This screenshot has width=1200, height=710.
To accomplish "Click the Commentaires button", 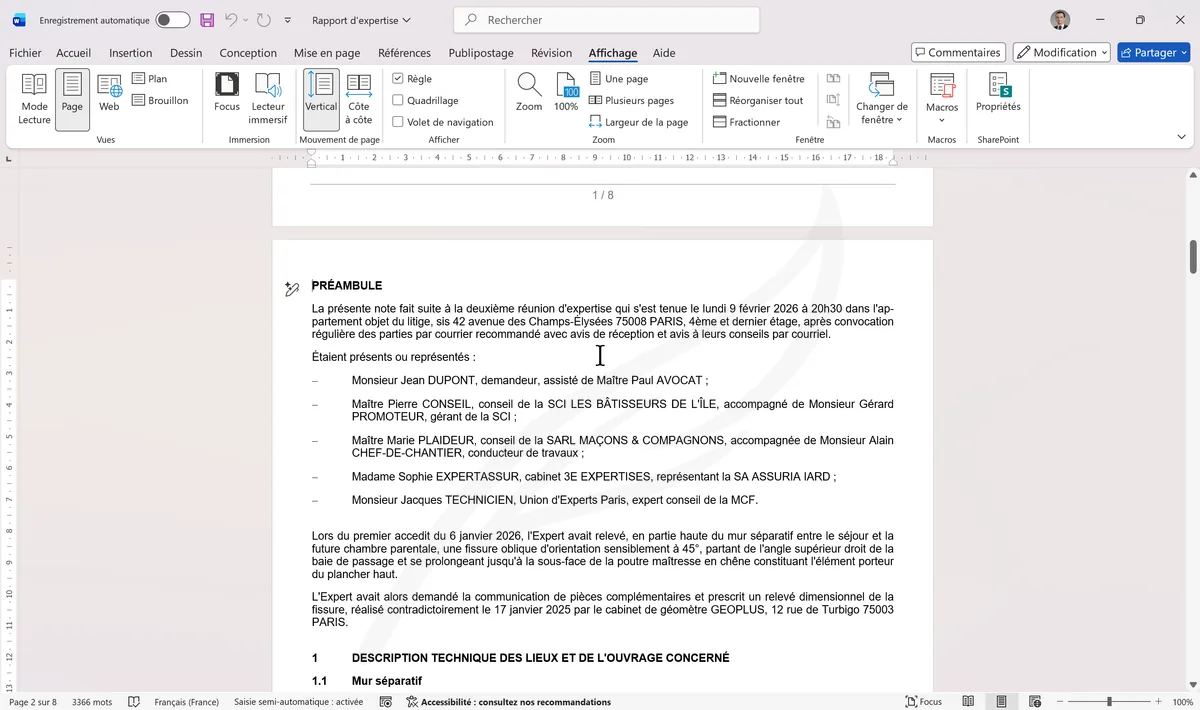I will (x=958, y=52).
